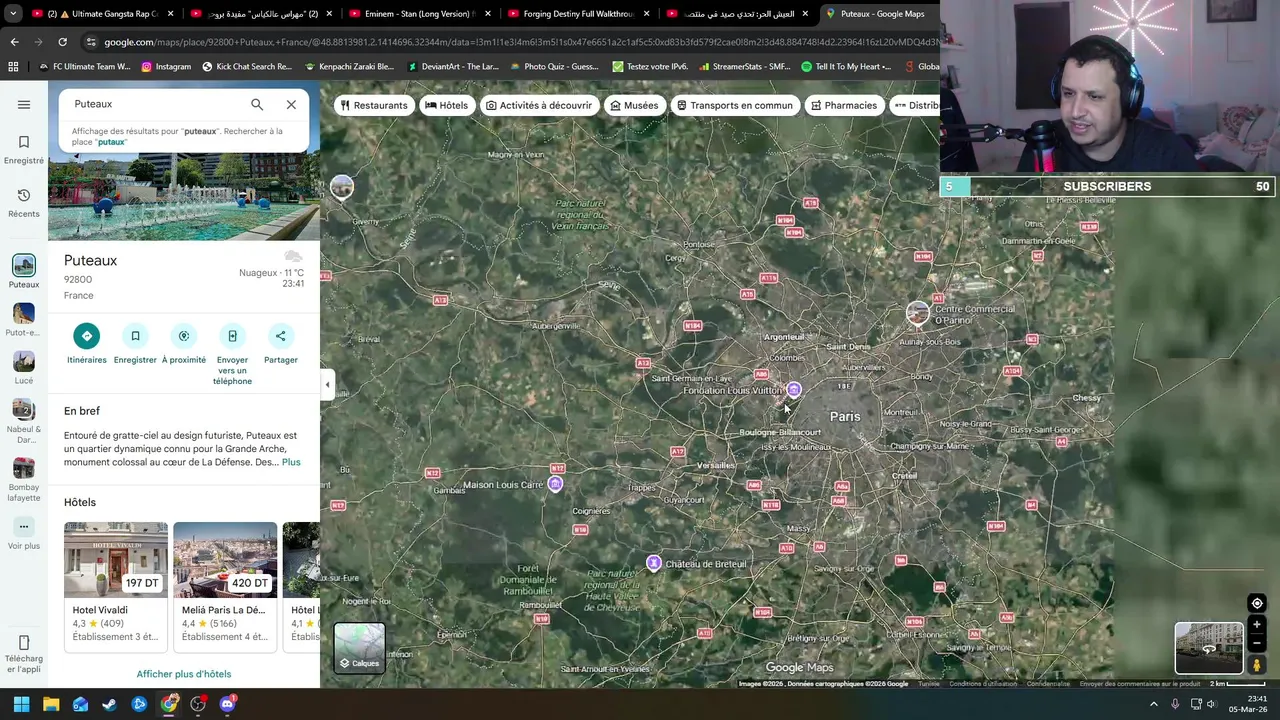This screenshot has height=720, width=1280.
Task: Open the Kick Chat Search bookmark
Action: [247, 67]
